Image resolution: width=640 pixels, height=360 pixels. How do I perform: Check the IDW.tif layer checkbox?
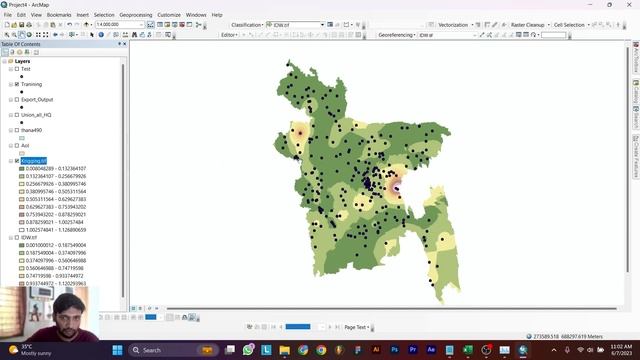click(x=17, y=238)
